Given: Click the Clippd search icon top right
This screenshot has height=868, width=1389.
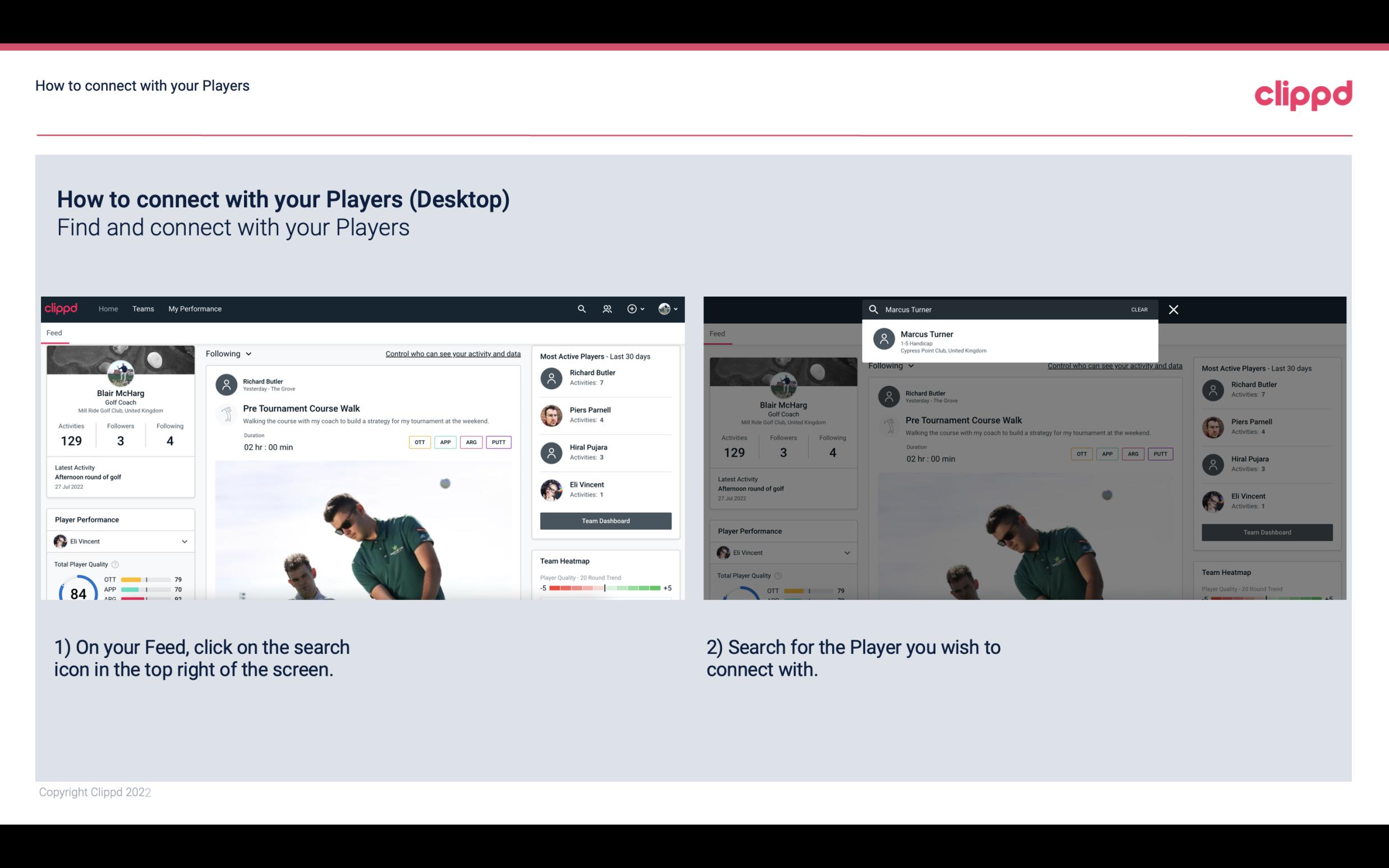Looking at the screenshot, I should (x=581, y=308).
